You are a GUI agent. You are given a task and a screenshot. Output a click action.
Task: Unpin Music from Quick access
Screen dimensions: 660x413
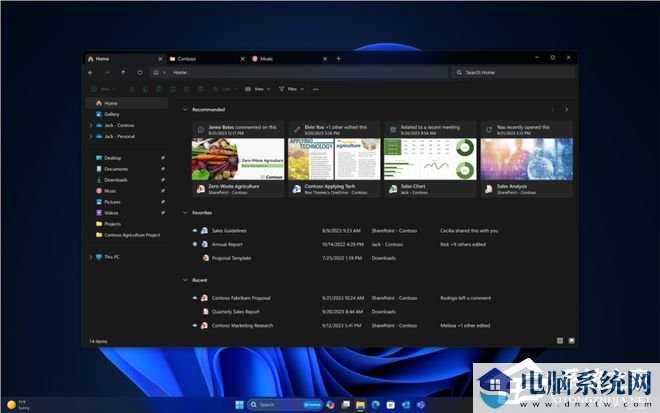click(163, 191)
